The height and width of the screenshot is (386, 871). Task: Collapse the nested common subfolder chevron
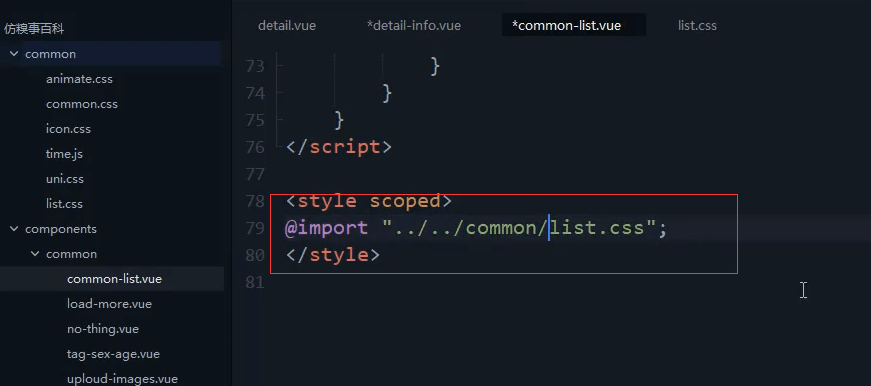(35, 254)
